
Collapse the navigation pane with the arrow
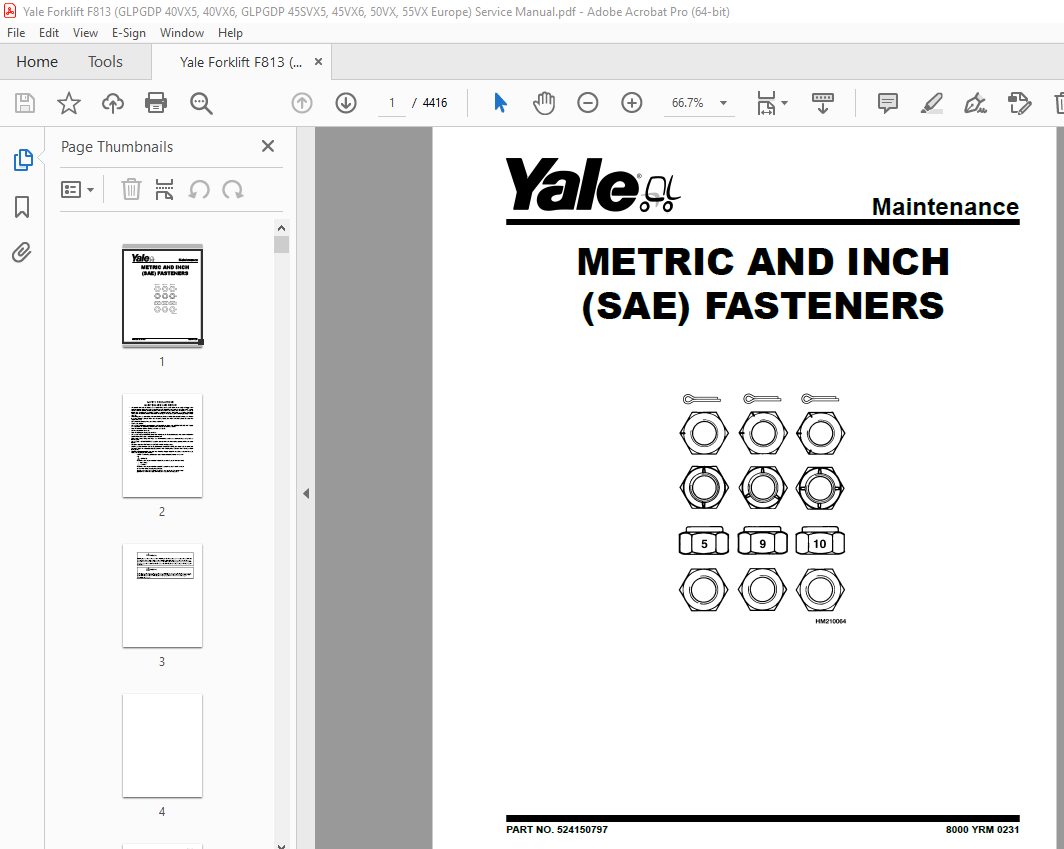pyautogui.click(x=306, y=493)
